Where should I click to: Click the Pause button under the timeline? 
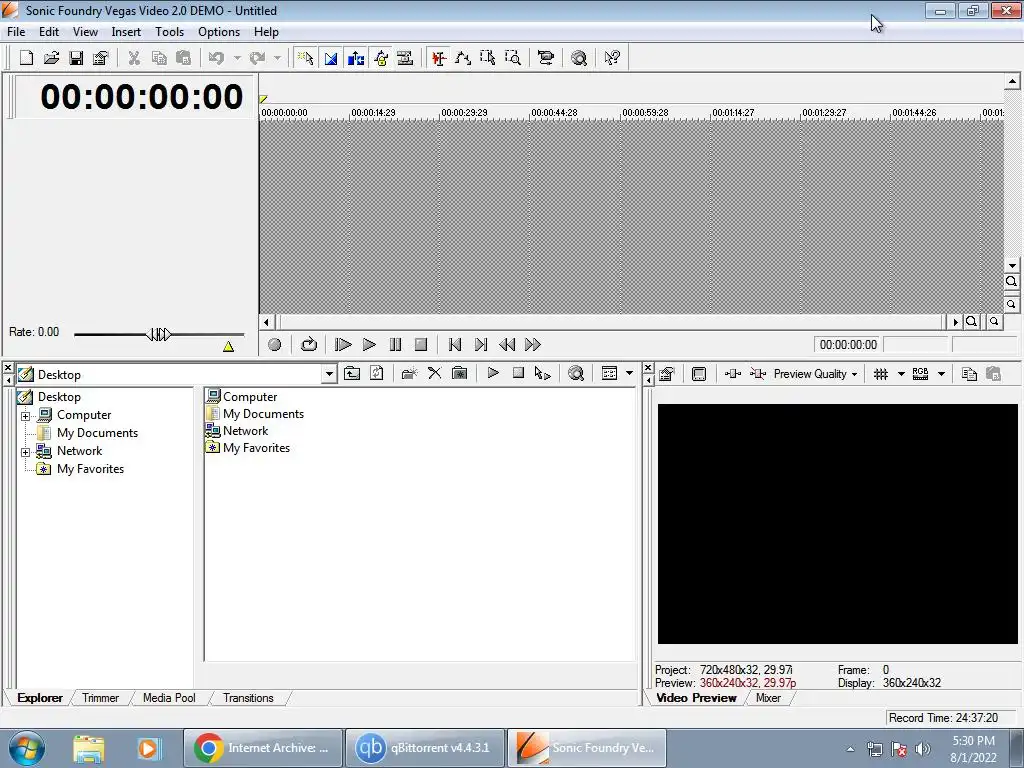tap(395, 345)
